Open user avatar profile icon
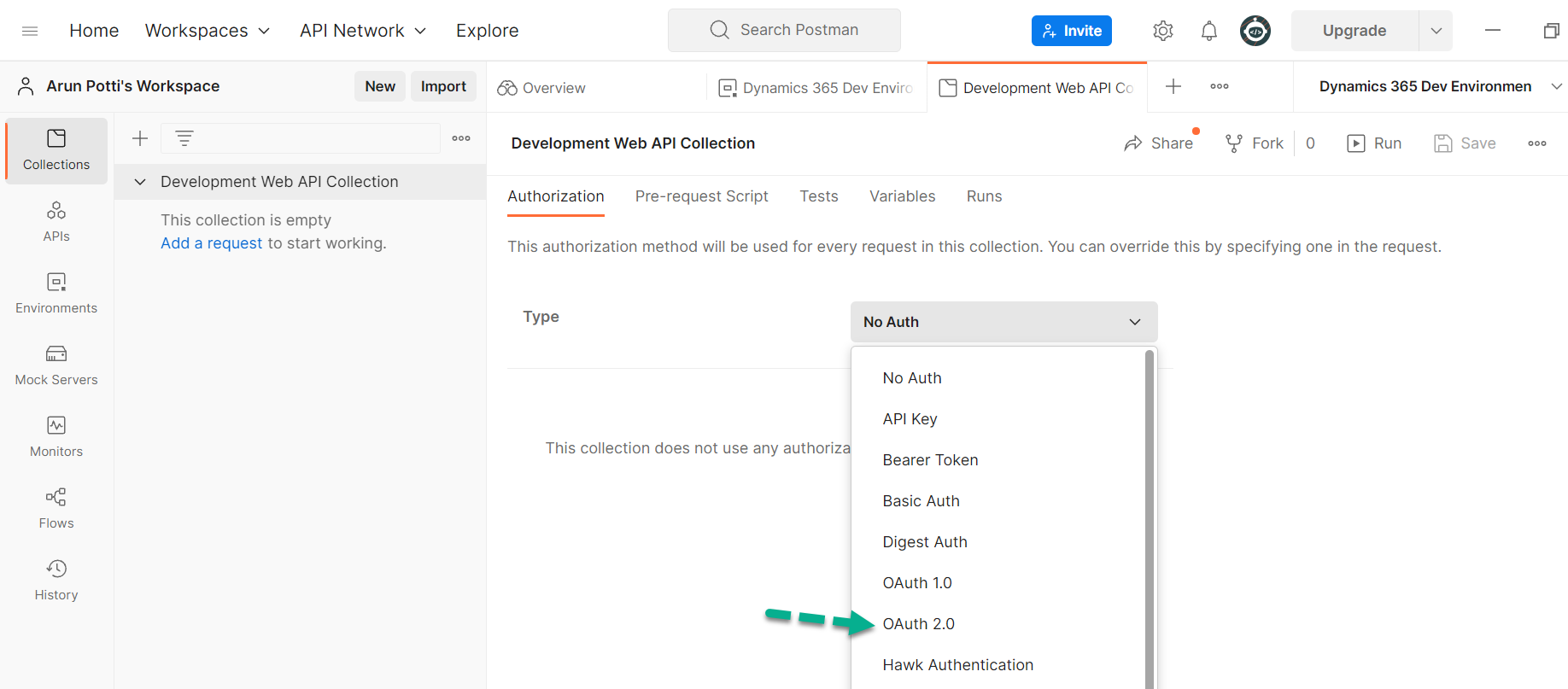Screen dimensions: 1568x689 point(1255,31)
